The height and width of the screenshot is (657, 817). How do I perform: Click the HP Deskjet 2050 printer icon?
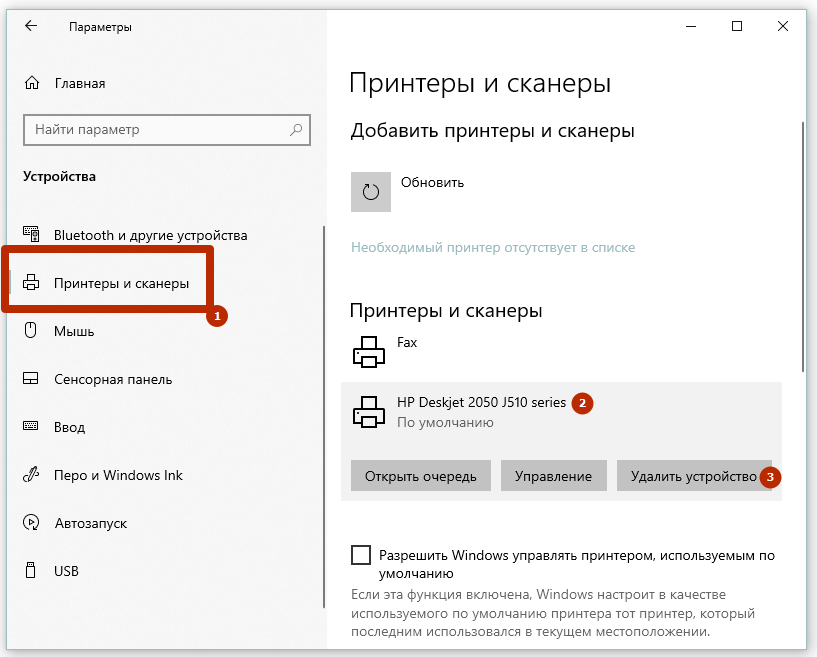coord(369,411)
